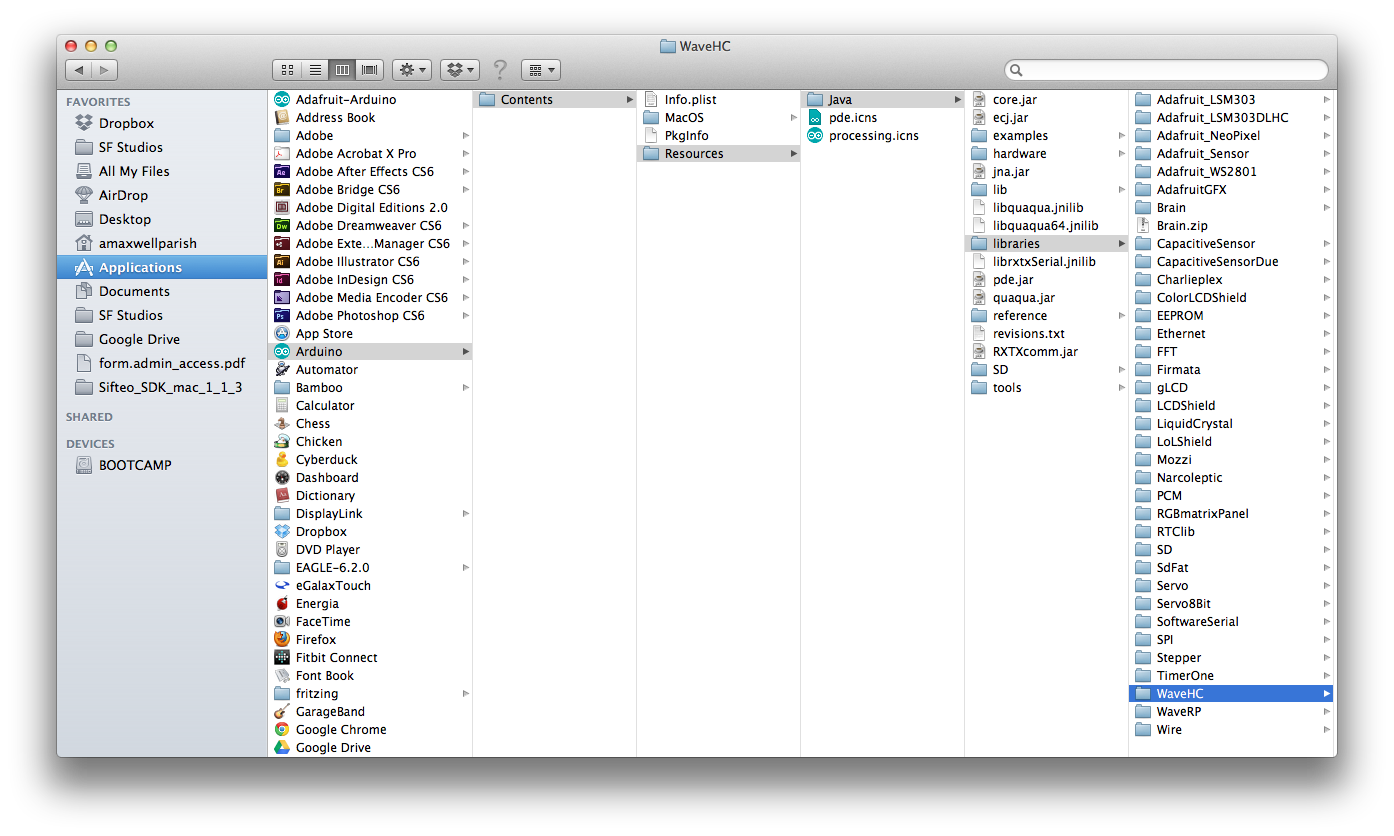Open Google Drive in sidebar
Screen dimensions: 1394x836
162,339
